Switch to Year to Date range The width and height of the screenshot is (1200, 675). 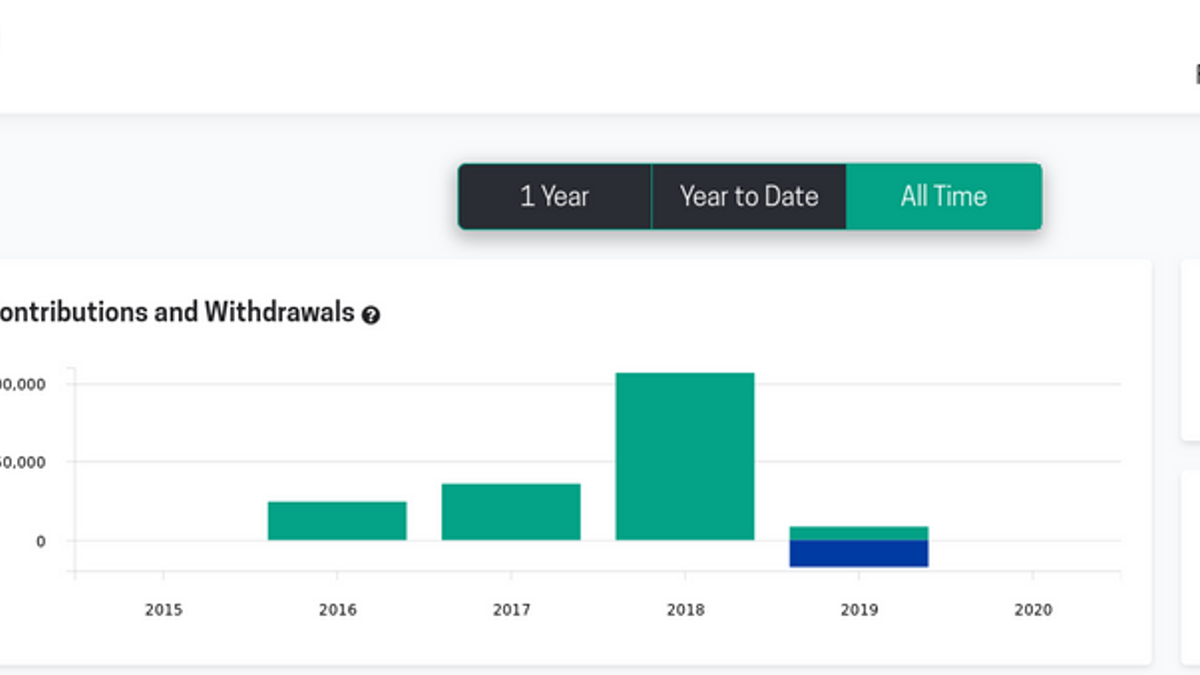[x=749, y=196]
